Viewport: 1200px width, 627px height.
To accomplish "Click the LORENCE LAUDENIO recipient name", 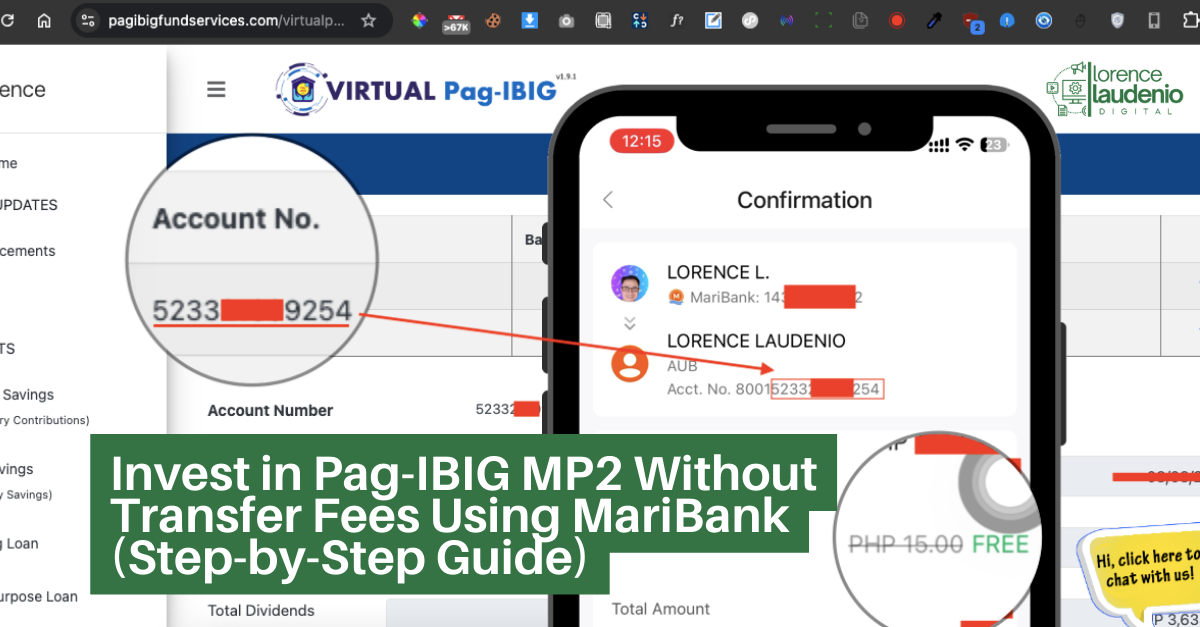I will [756, 341].
